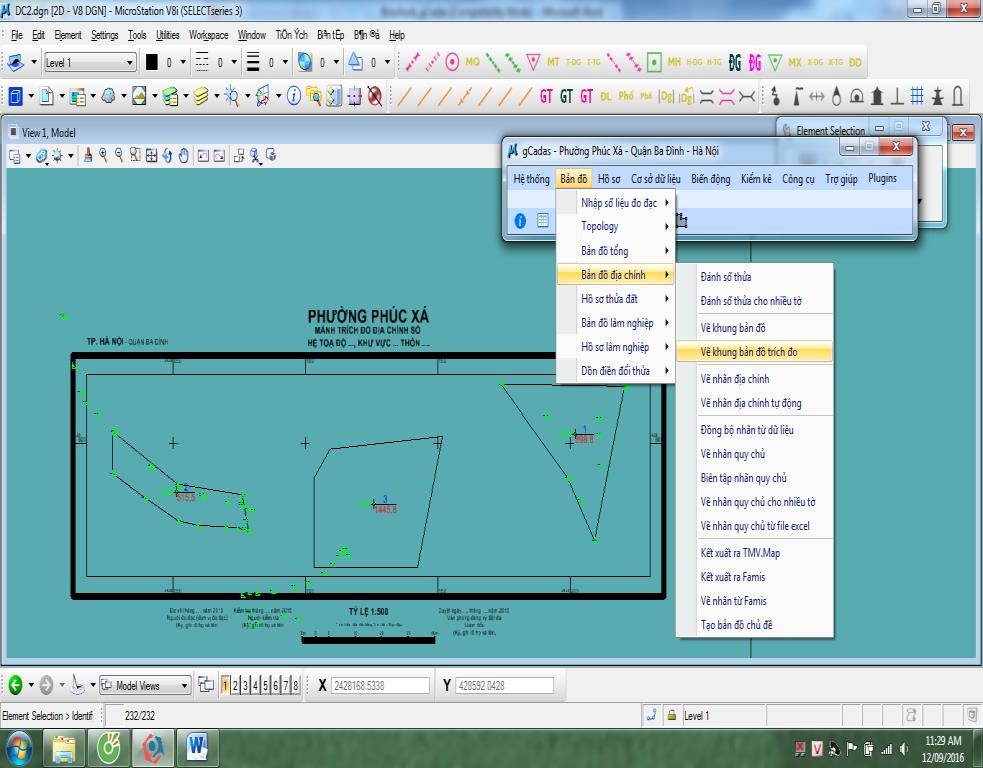Screen dimensions: 983x768
Task: Click the MH icon in top toolbar
Action: (x=674, y=62)
